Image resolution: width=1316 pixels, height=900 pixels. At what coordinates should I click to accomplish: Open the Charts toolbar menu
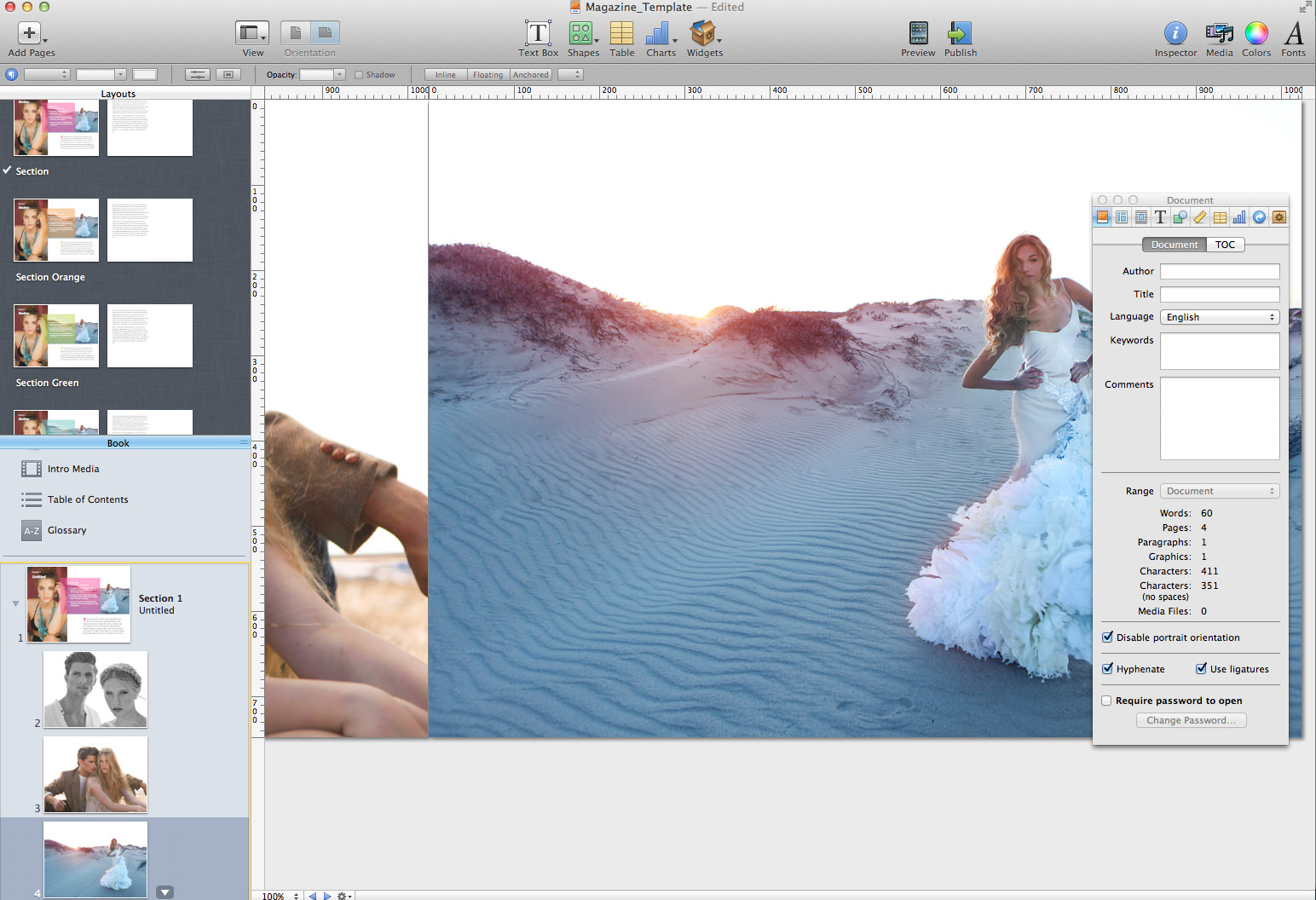[x=661, y=33]
